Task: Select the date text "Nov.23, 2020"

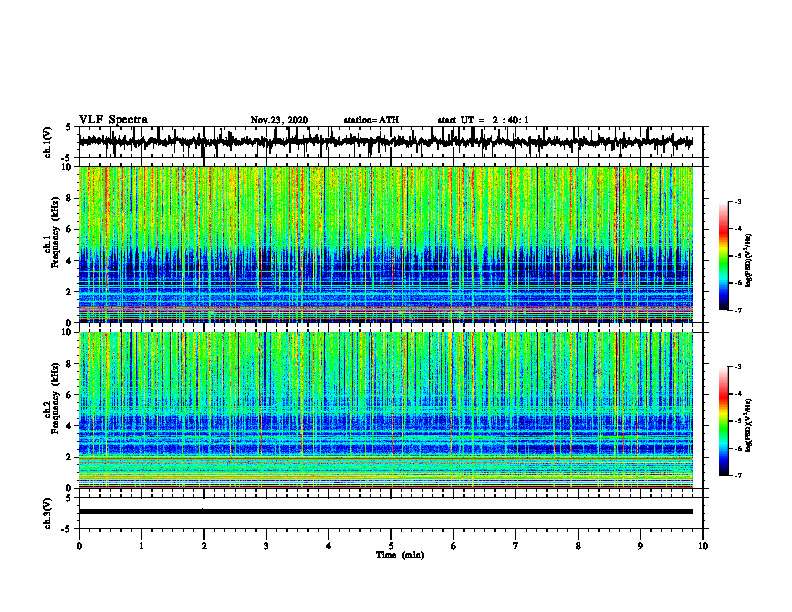Action: [x=279, y=120]
